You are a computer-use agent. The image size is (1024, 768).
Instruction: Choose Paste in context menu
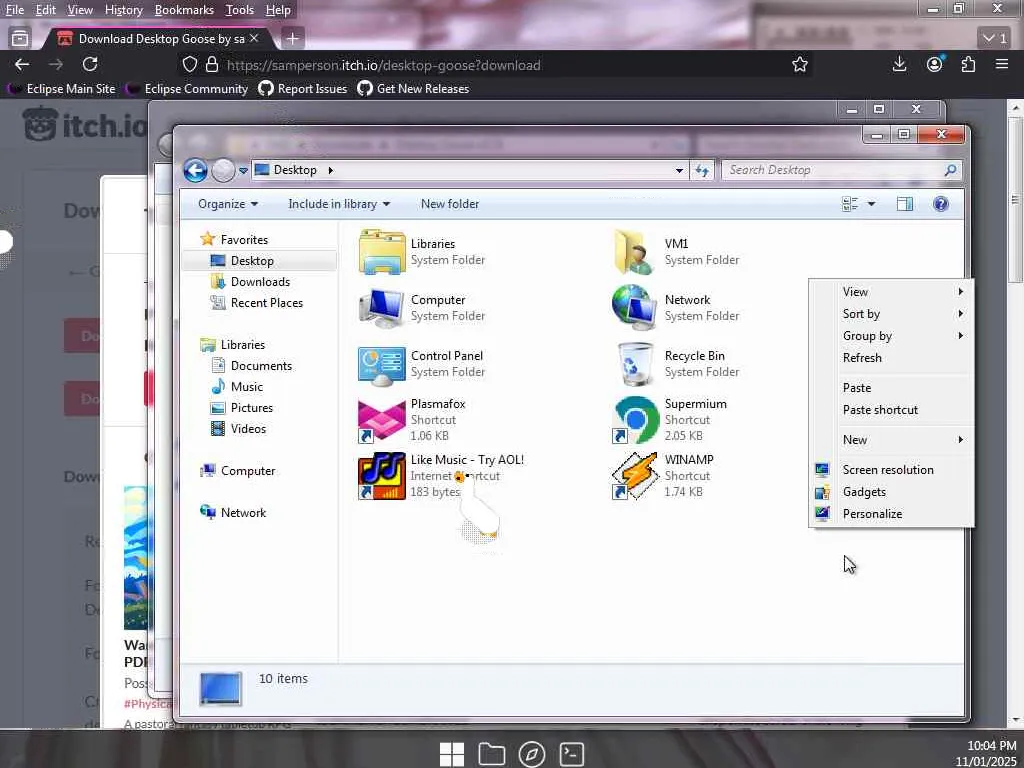tap(891, 388)
